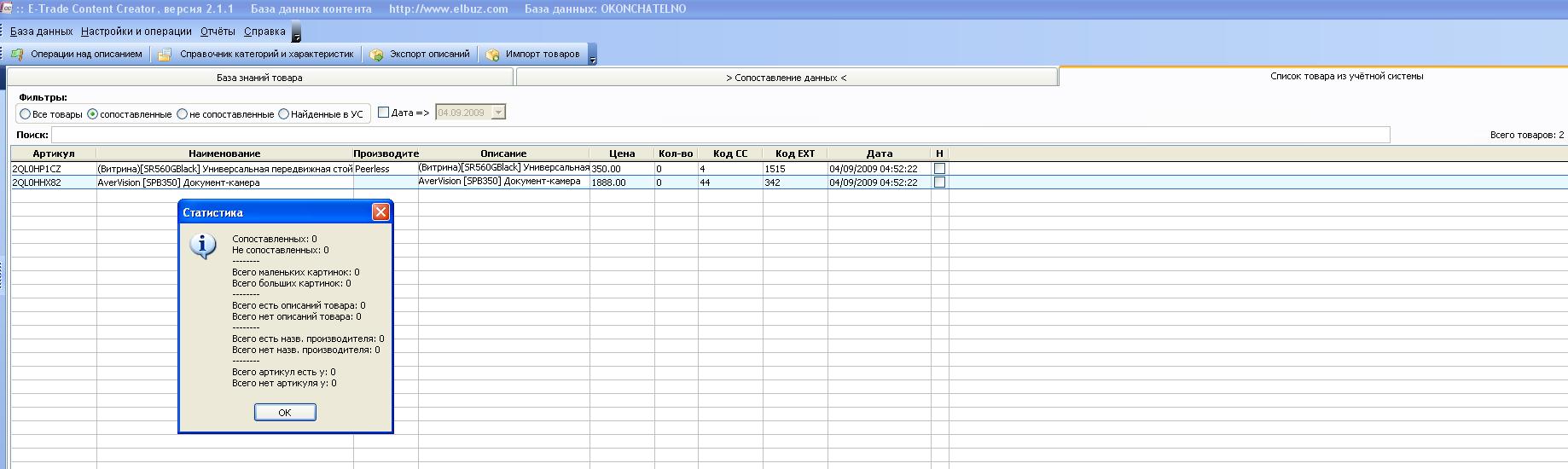The width and height of the screenshot is (1568, 469).
Task: Close the Статистика dialog with X
Action: coord(380,212)
